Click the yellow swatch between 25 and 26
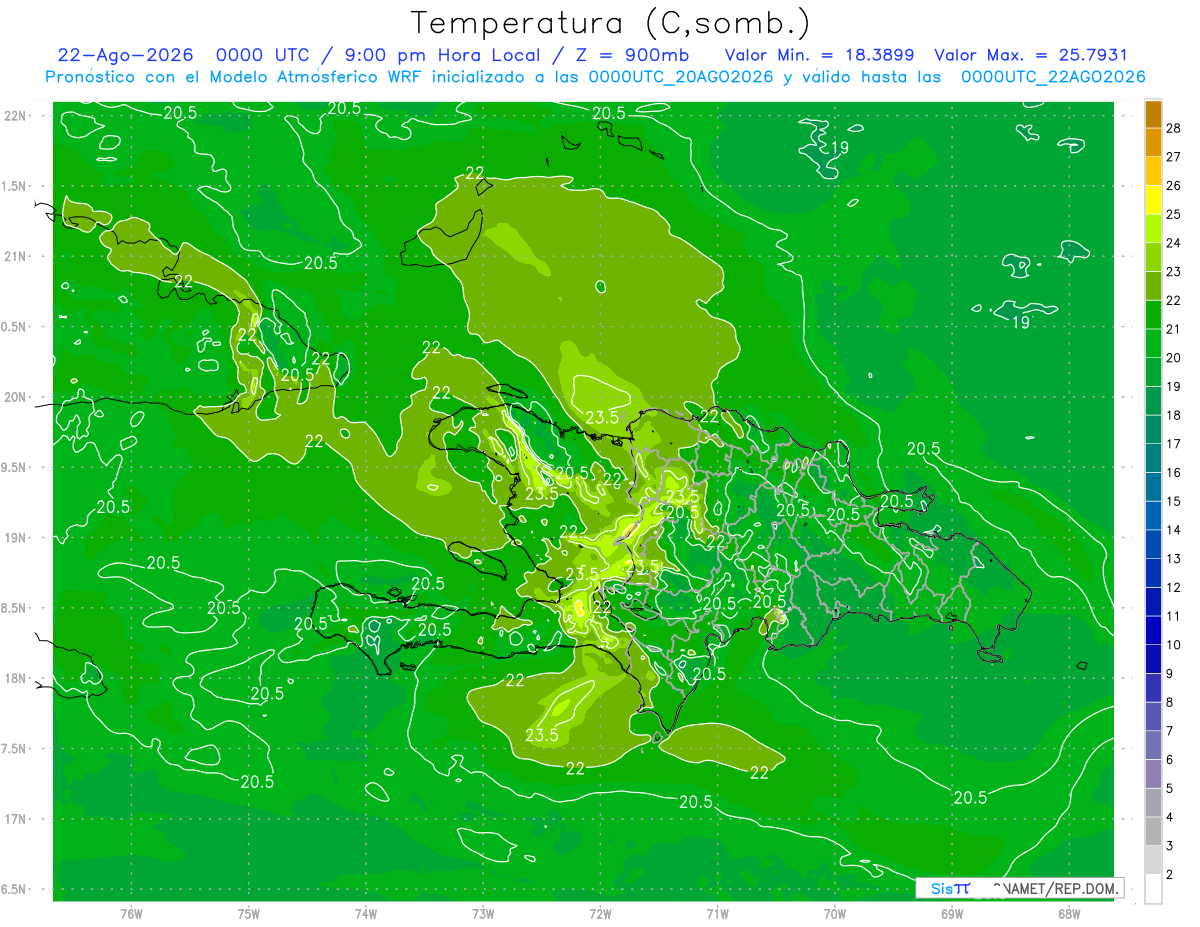The height and width of the screenshot is (927, 1200). tap(1153, 198)
